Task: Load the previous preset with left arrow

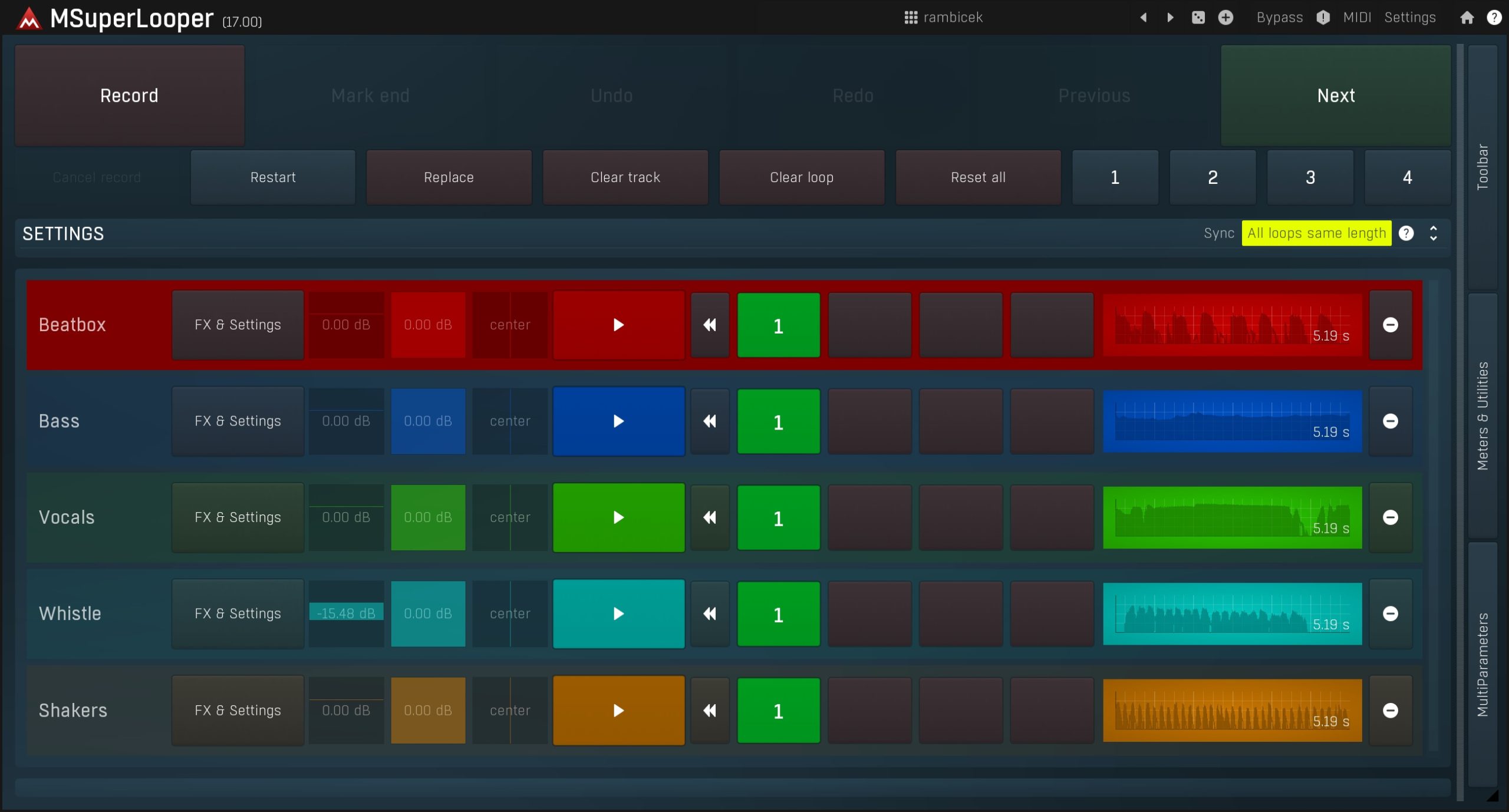Action: click(1143, 18)
